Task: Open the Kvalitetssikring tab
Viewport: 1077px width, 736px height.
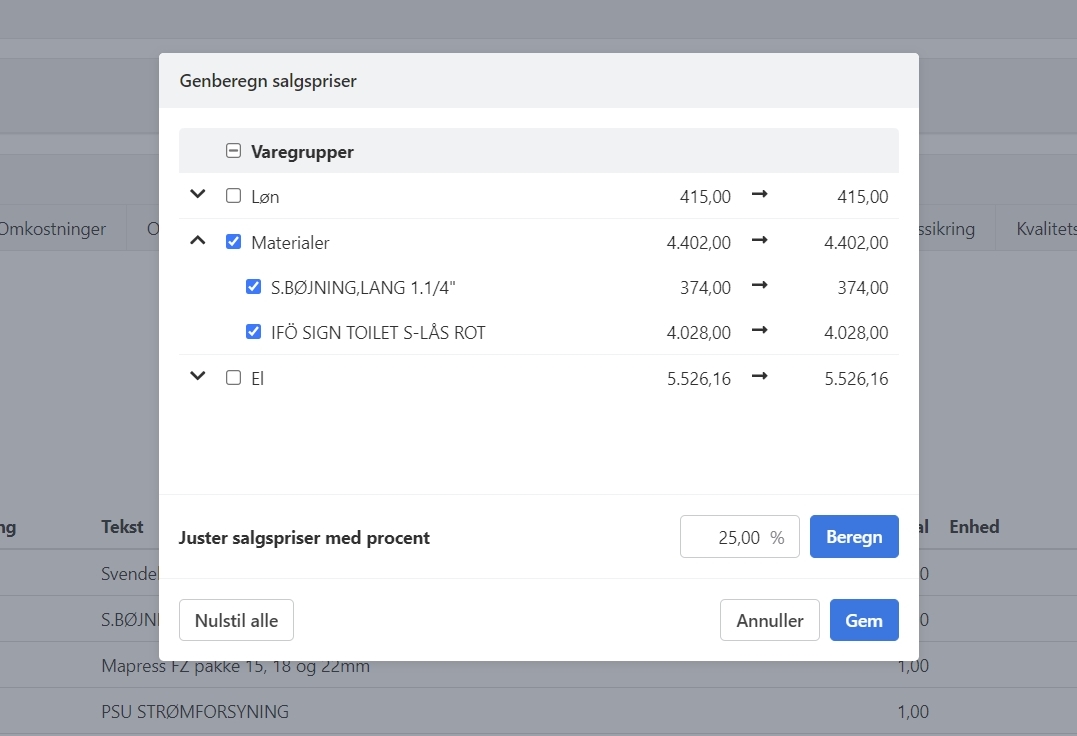Action: pyautogui.click(x=1045, y=228)
